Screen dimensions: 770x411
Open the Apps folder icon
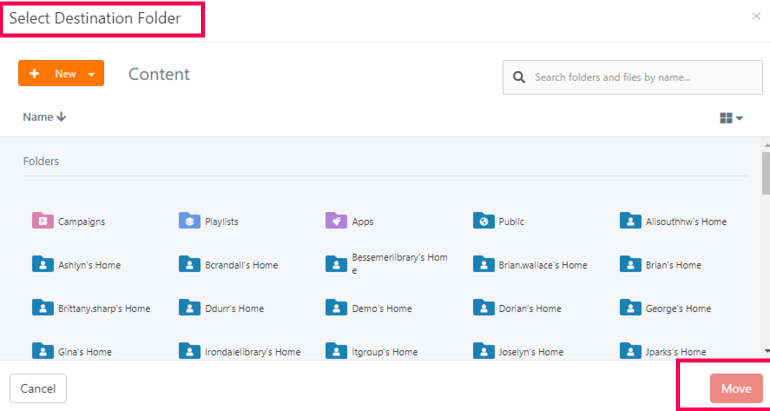(x=336, y=220)
